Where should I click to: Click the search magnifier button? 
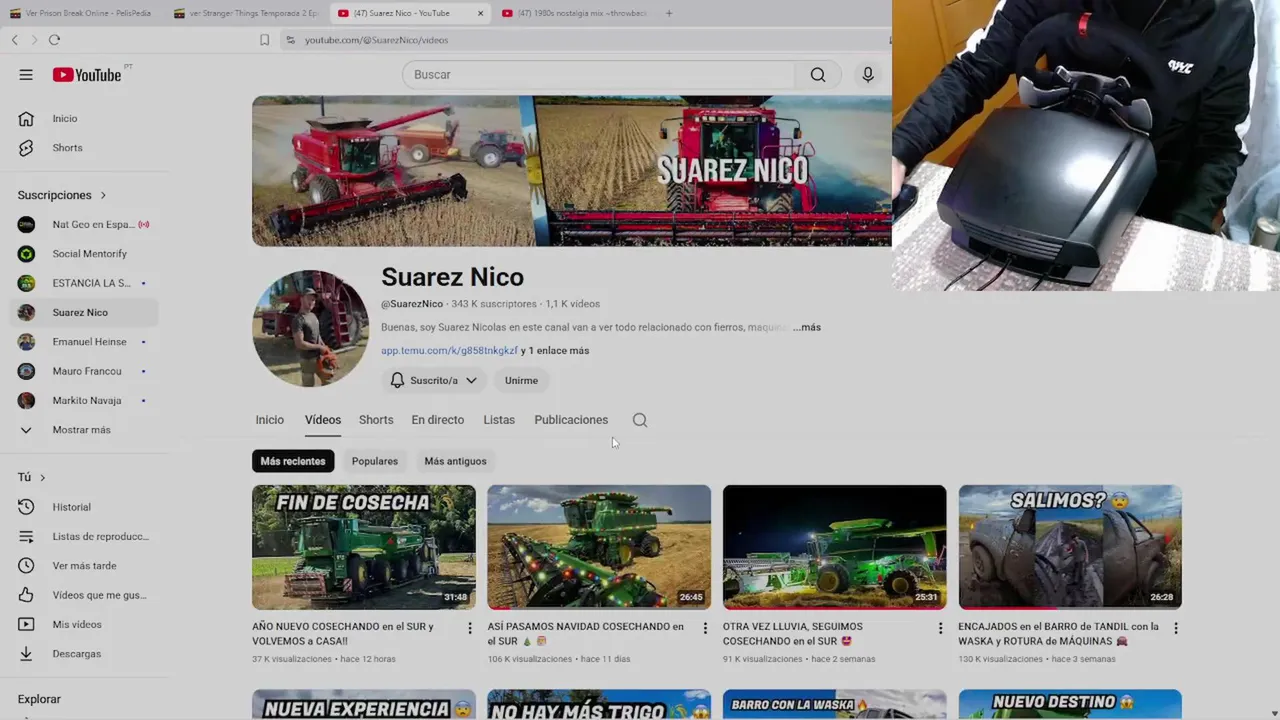pyautogui.click(x=818, y=75)
